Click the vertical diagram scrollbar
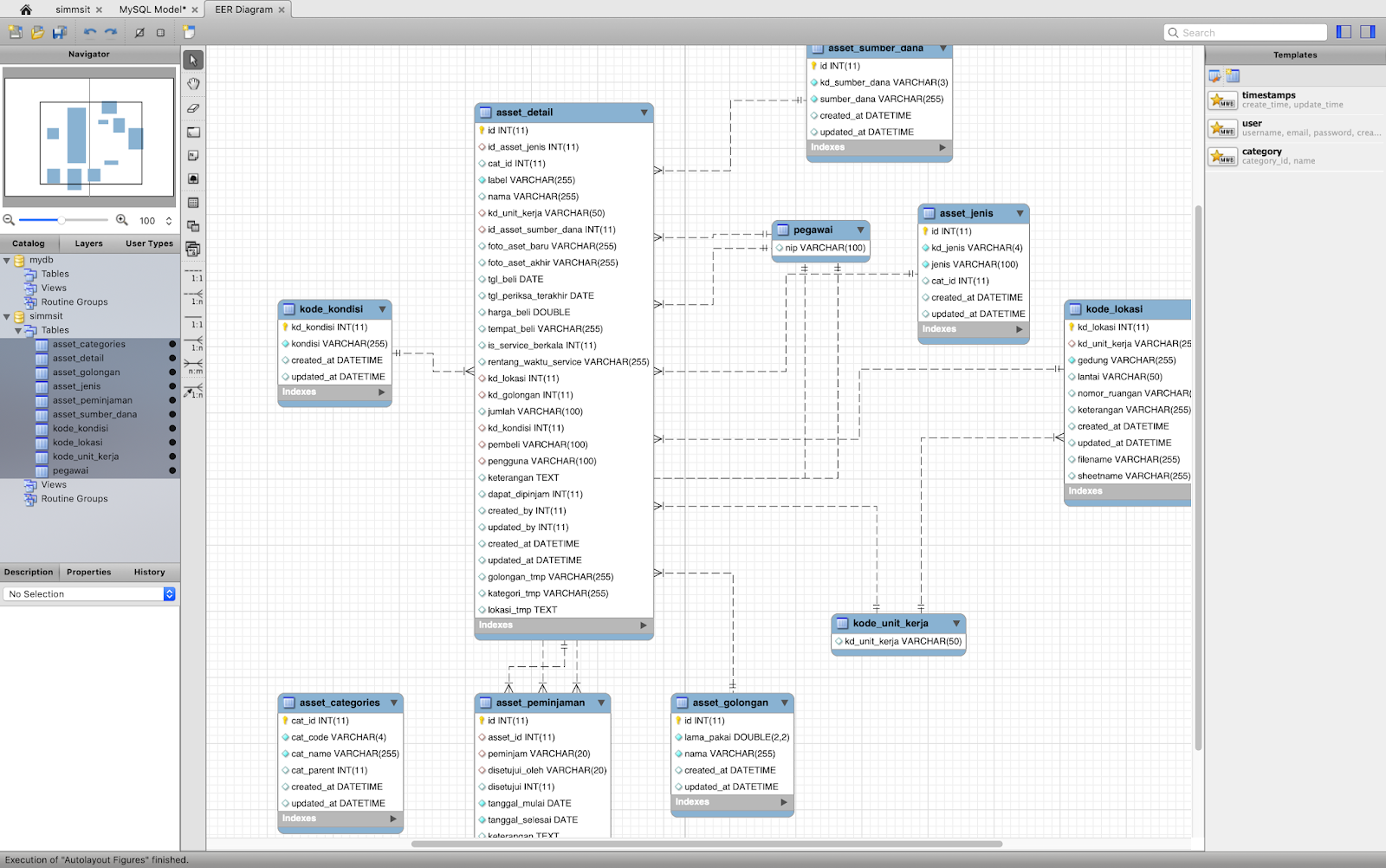 [1199, 477]
